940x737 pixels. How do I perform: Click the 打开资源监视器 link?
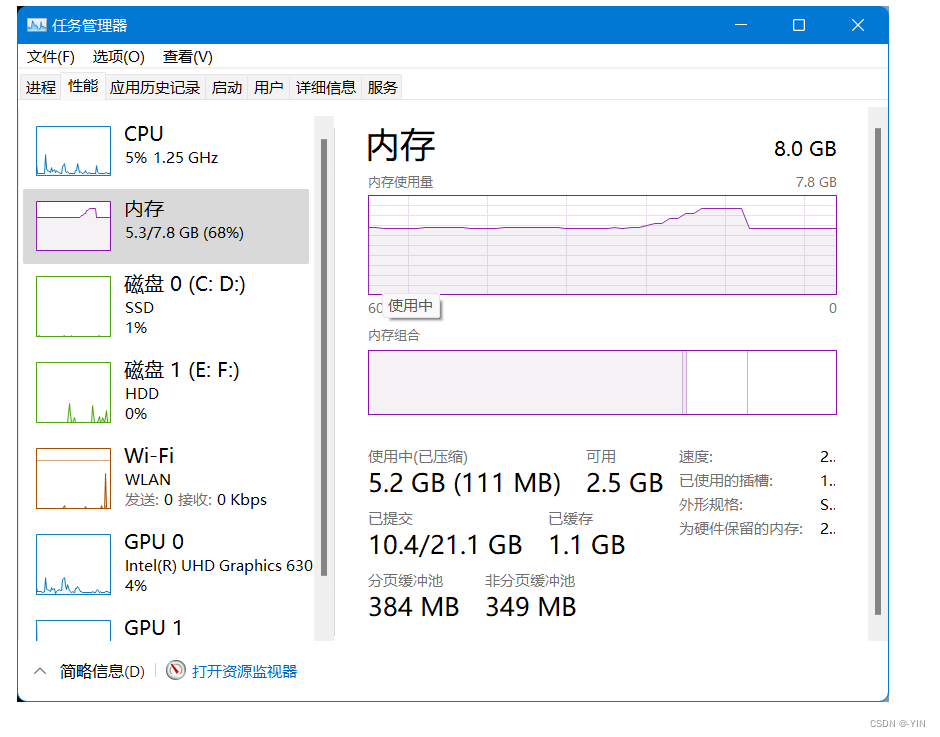pyautogui.click(x=245, y=671)
